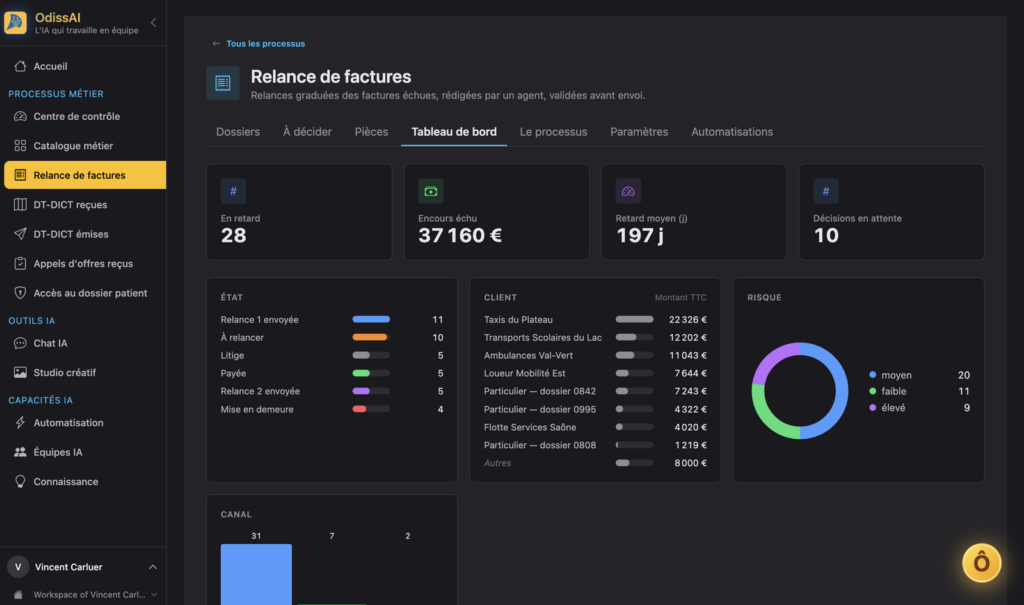Click the blue Relance 1 envoyée bar
1024x605 pixels.
tap(371, 319)
